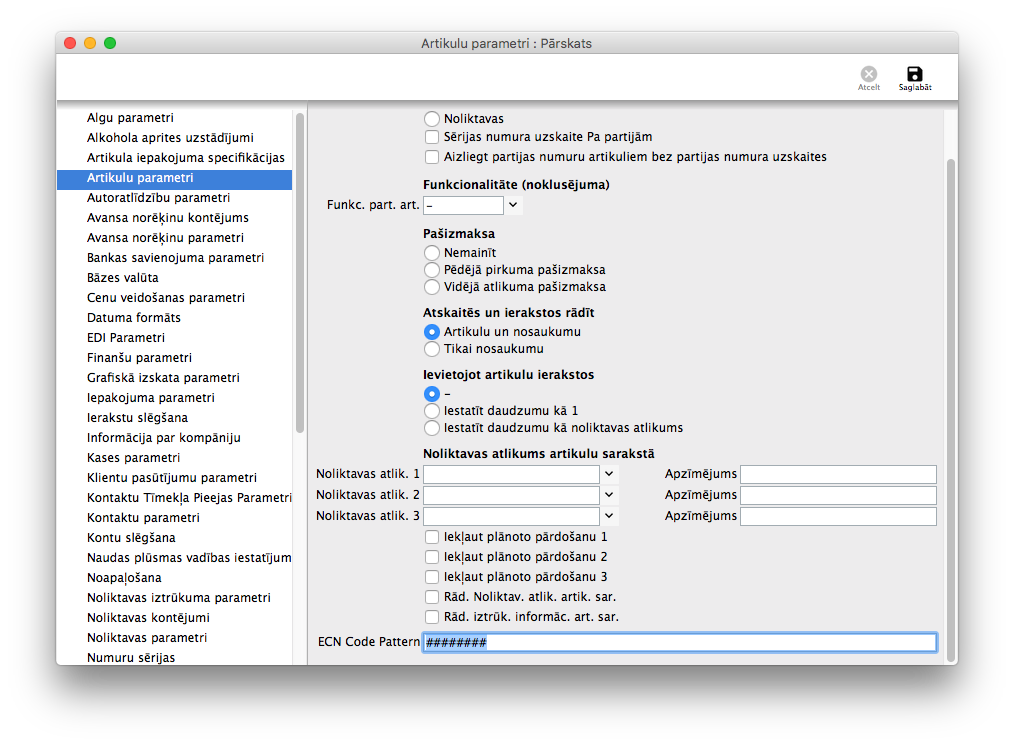
Task: Select Artikulu parametri in the list
Action: [x=175, y=178]
